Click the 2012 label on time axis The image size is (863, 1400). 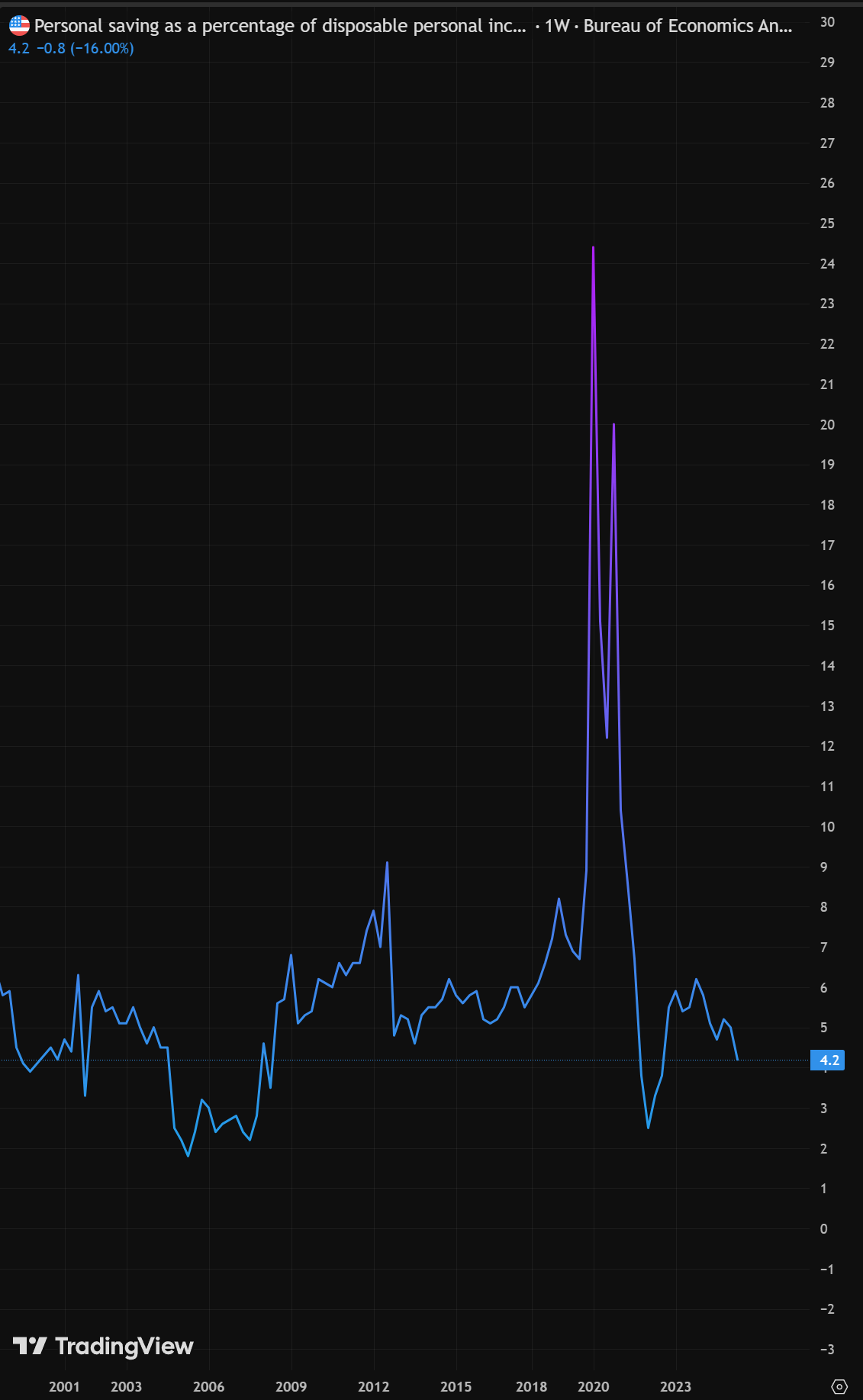(373, 1386)
